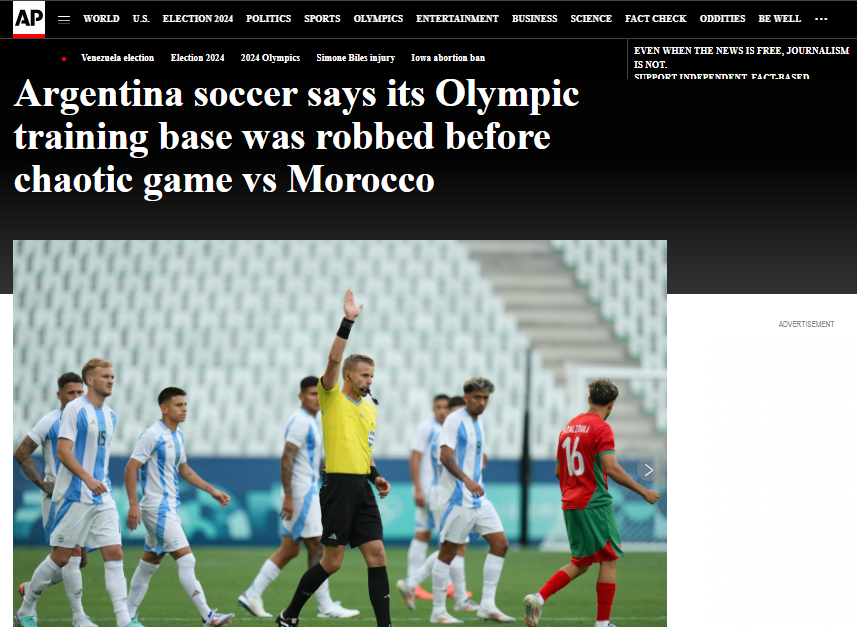Click the journalism support banner text
The width and height of the screenshot is (857, 627).
[741, 62]
